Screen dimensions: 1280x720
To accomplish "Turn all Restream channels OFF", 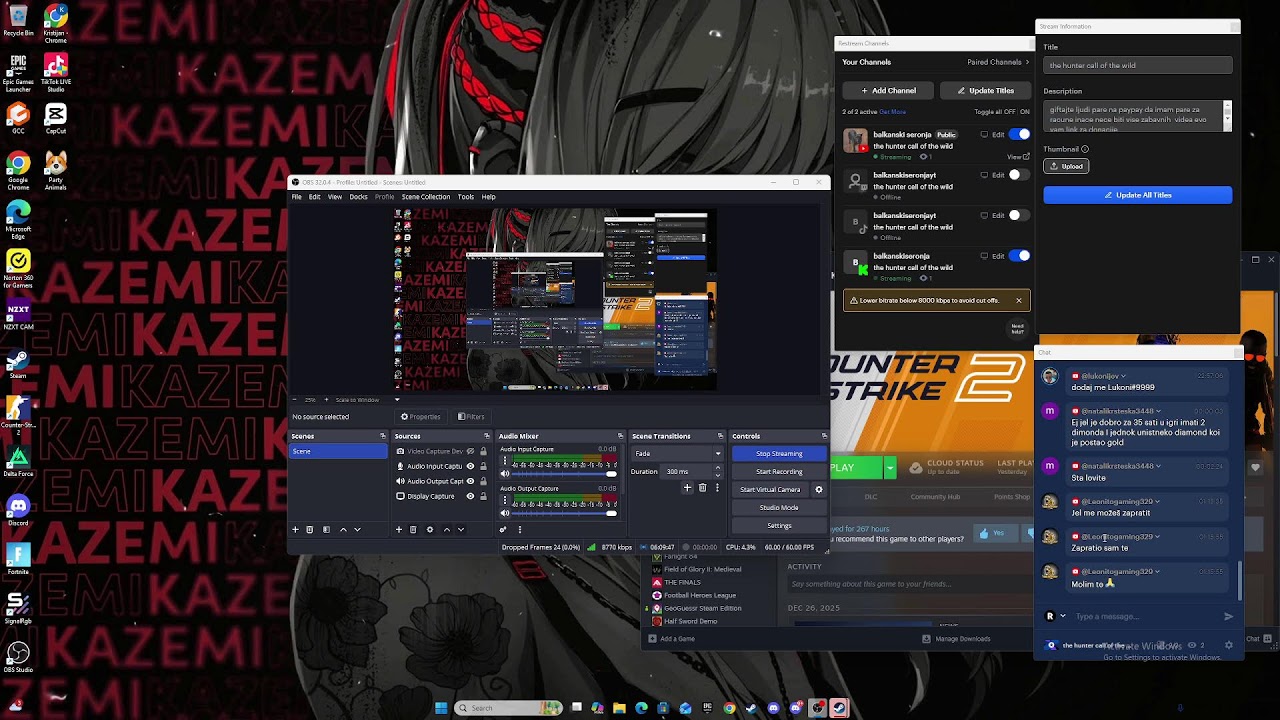I will coord(1008,112).
